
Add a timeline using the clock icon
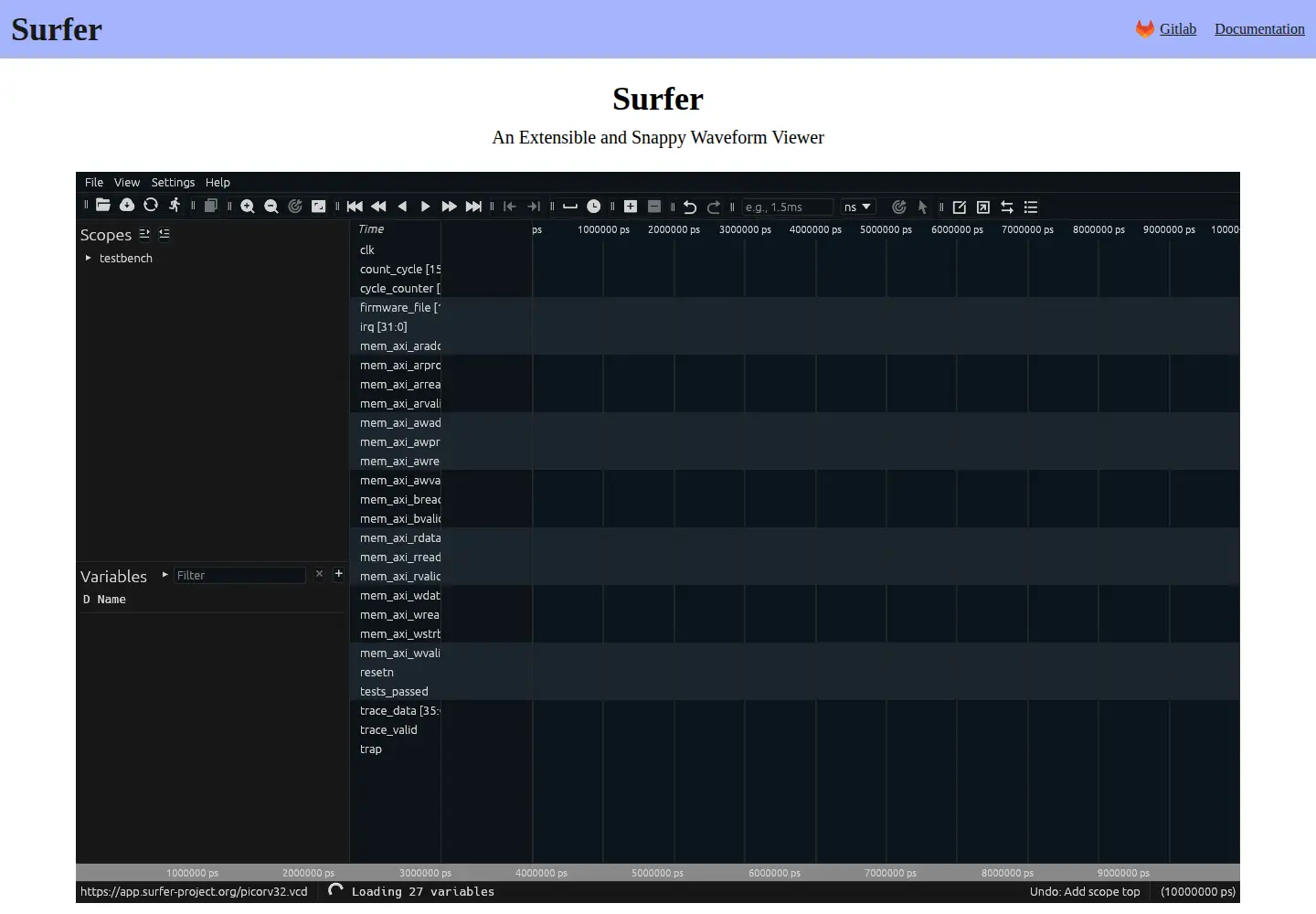[x=594, y=207]
